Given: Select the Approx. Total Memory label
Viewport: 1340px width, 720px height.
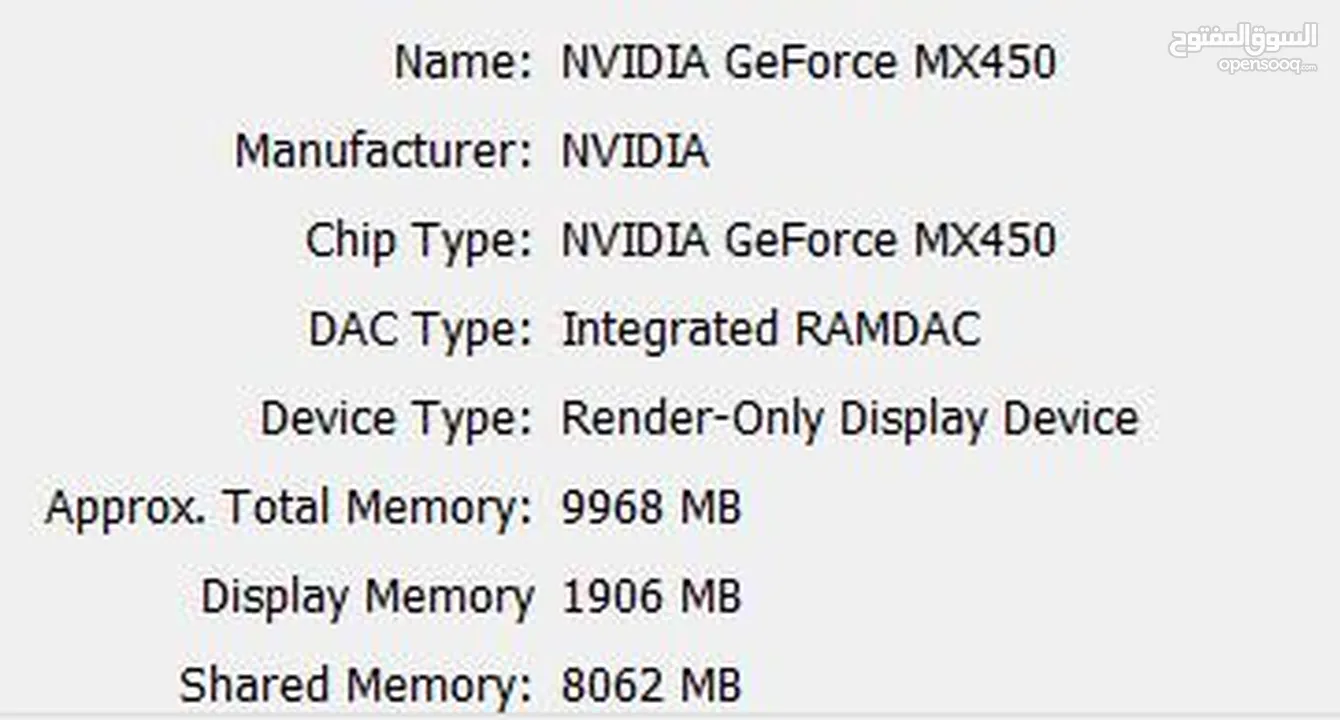Looking at the screenshot, I should pyautogui.click(x=288, y=508).
